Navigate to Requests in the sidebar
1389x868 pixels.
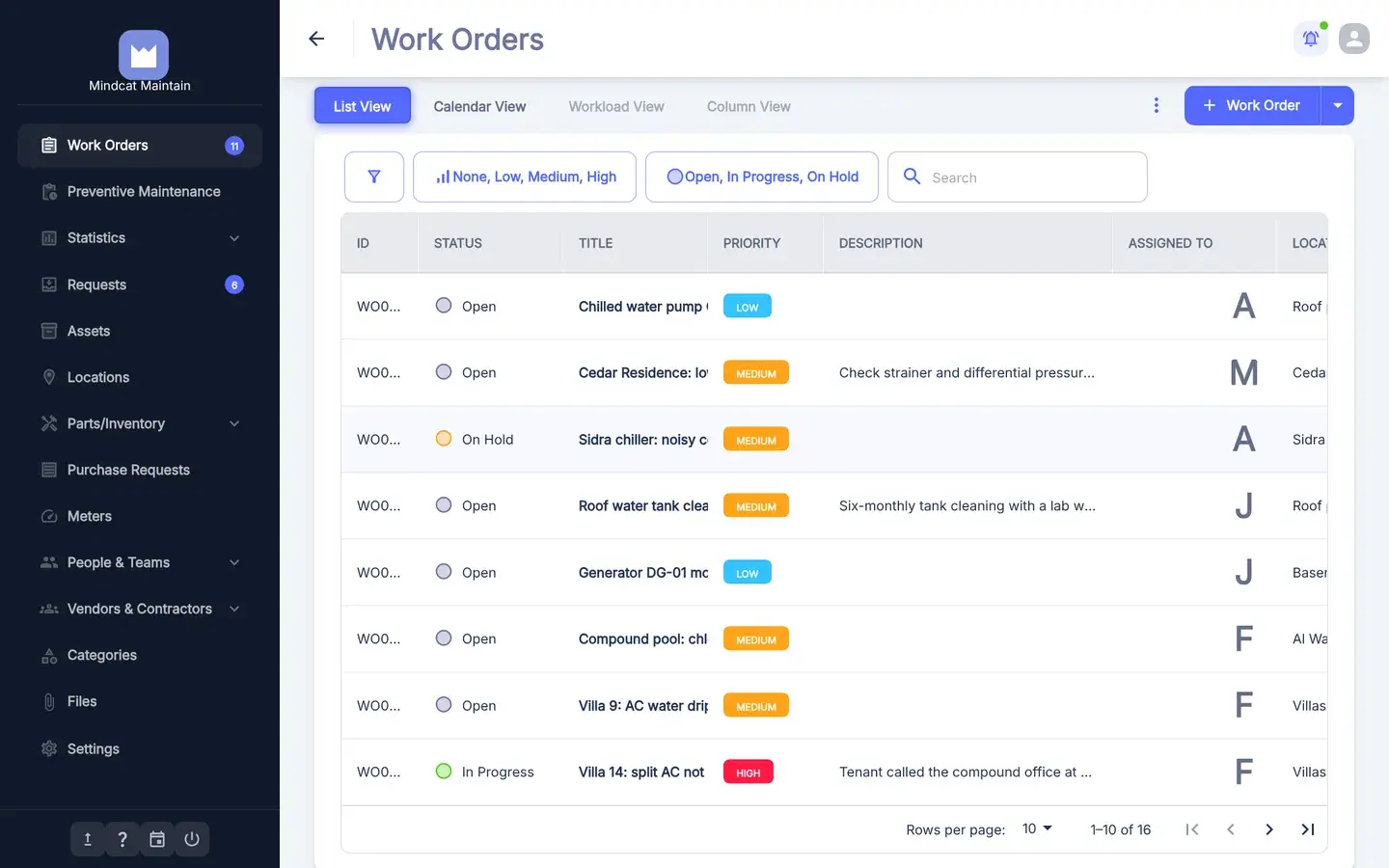(140, 285)
